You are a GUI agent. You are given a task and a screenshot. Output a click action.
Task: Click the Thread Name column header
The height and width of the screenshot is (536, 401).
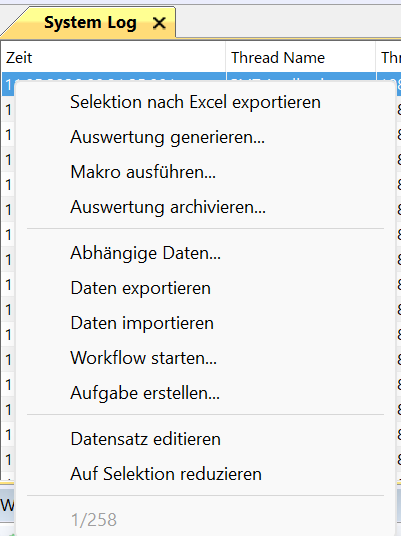click(x=301, y=57)
